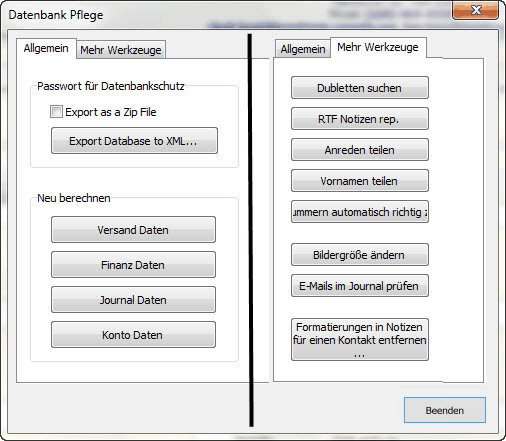The width and height of the screenshot is (506, 441).
Task: Start Dubletten suchen
Action: point(360,88)
